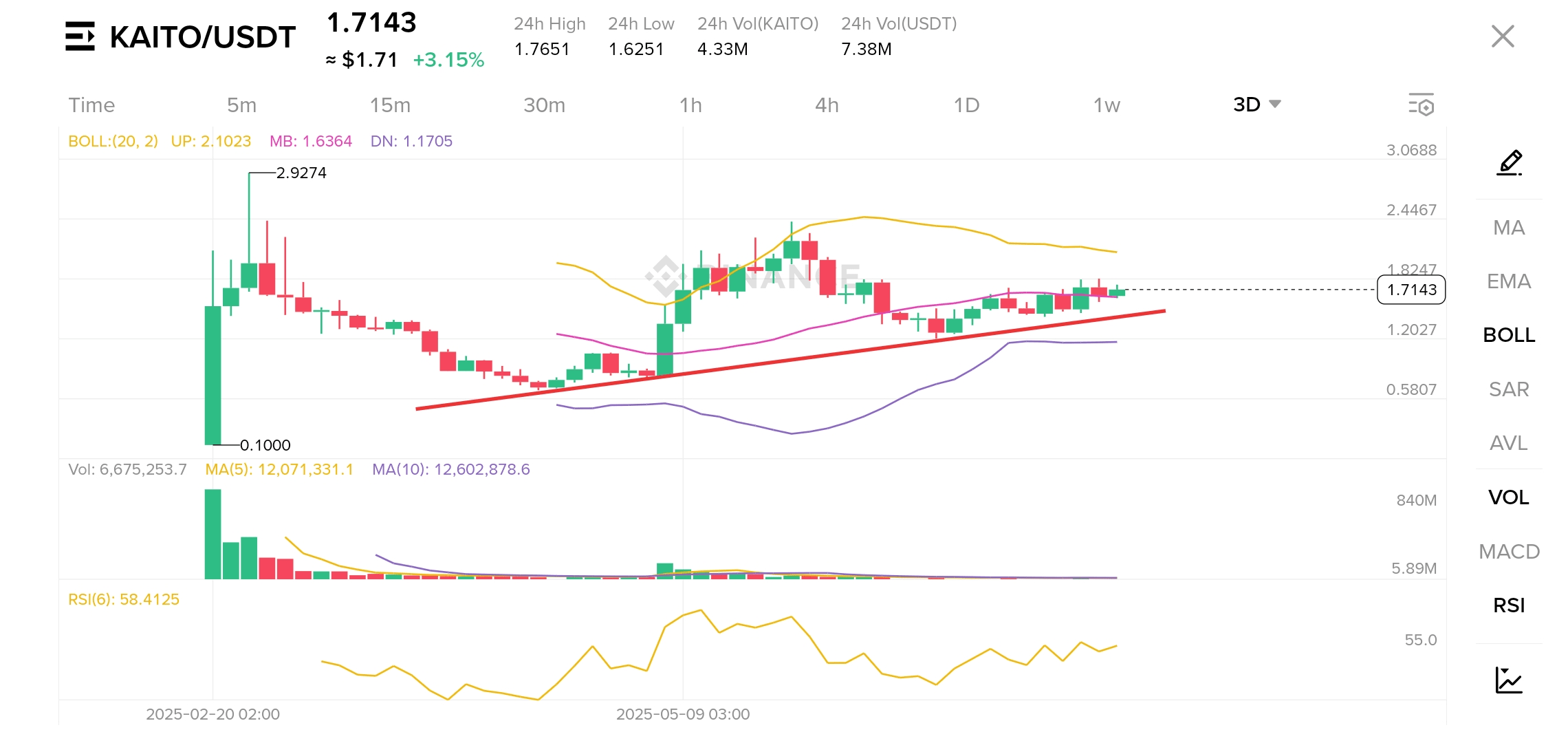This screenshot has height=743, width=1568.
Task: Switch to the 5m timeframe
Action: 241,105
